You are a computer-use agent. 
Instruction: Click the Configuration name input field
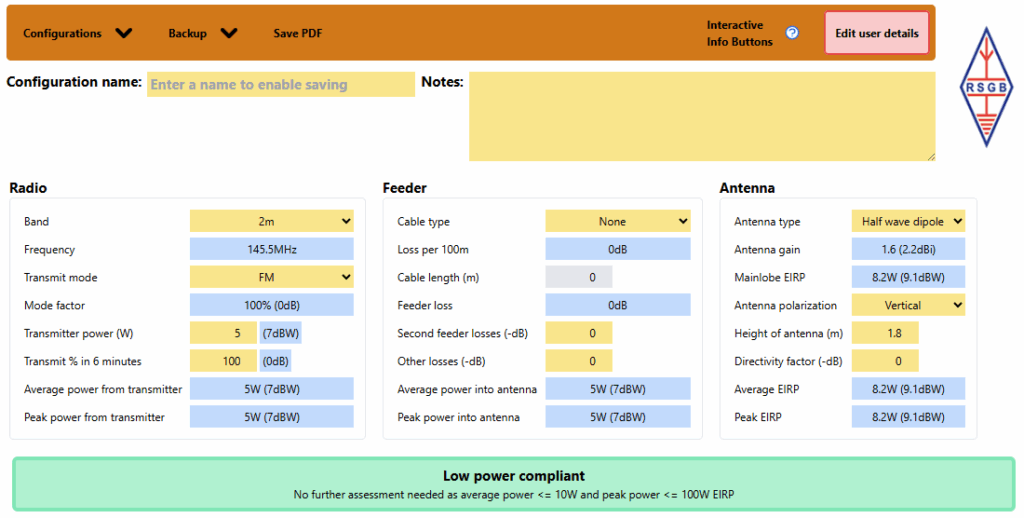pos(280,85)
